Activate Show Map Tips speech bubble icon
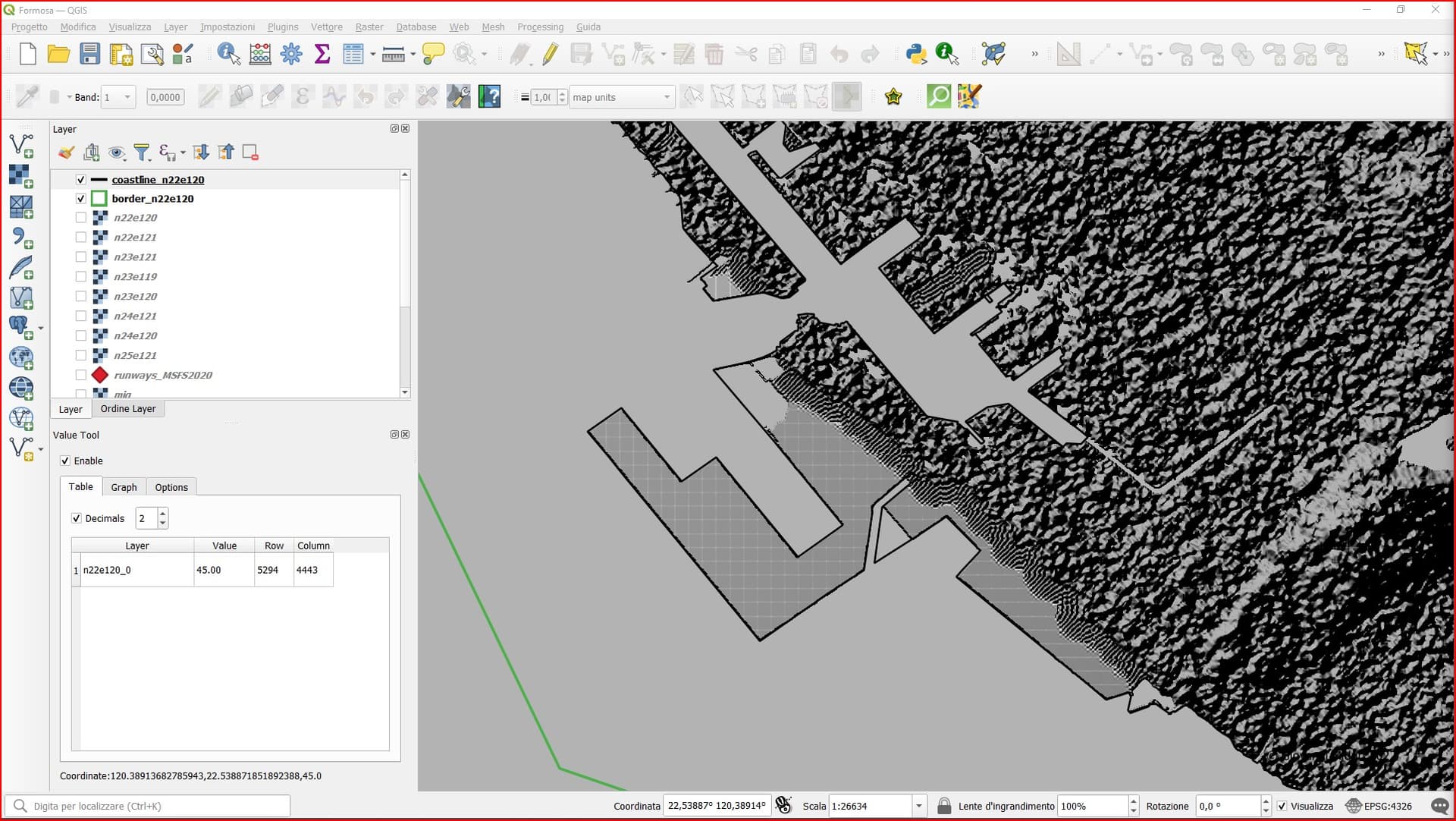 pos(432,54)
